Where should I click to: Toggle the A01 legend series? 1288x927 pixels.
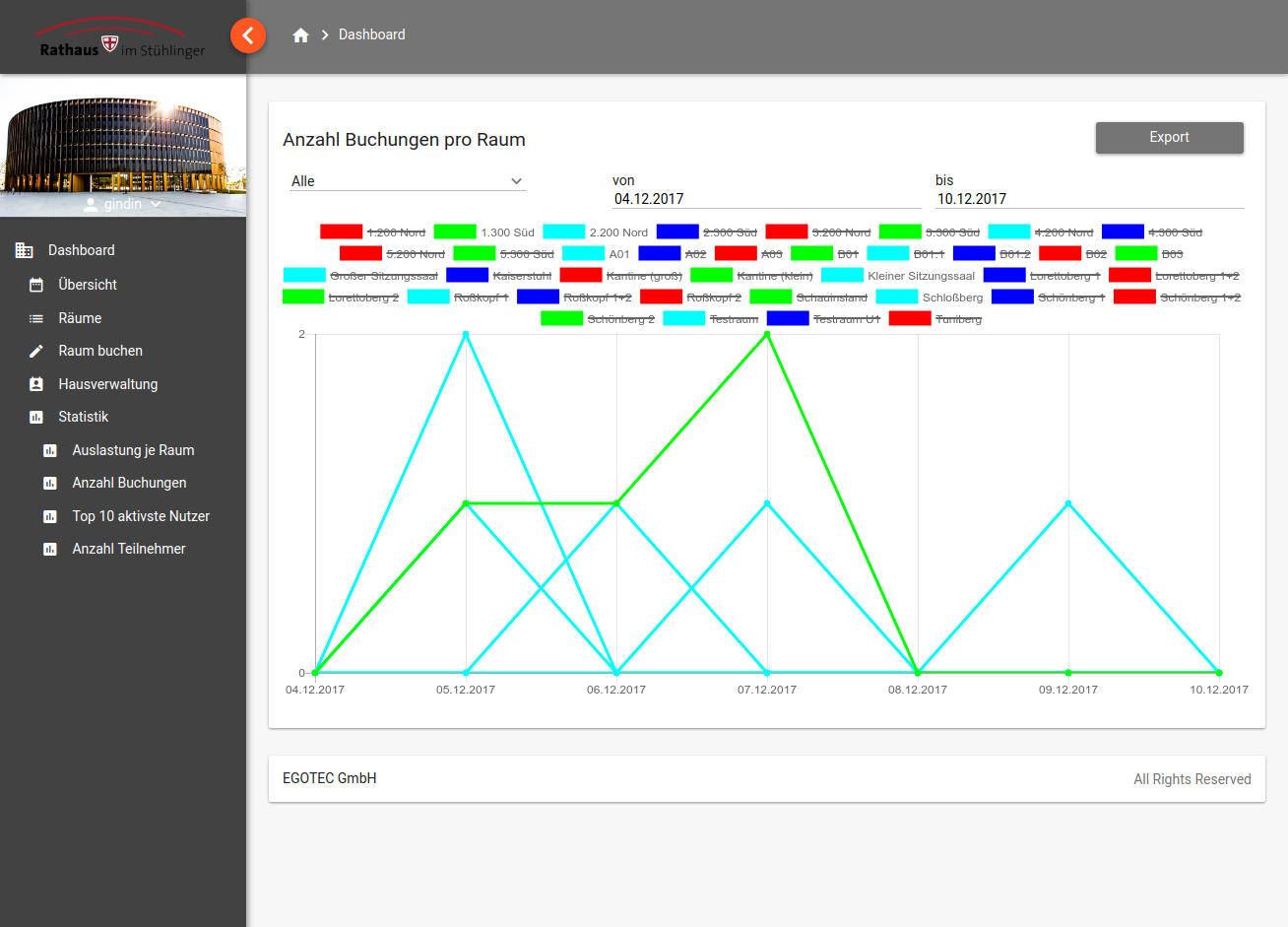click(x=596, y=254)
